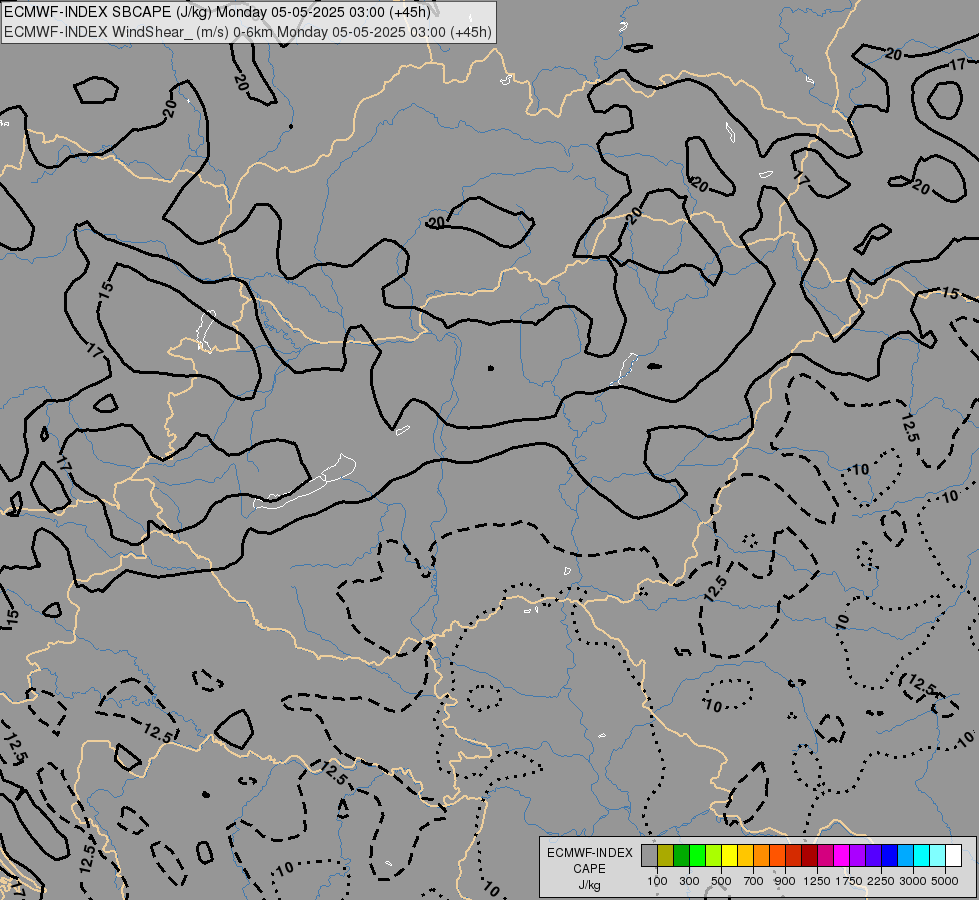Click the 5000 legend tick label

pos(945,881)
